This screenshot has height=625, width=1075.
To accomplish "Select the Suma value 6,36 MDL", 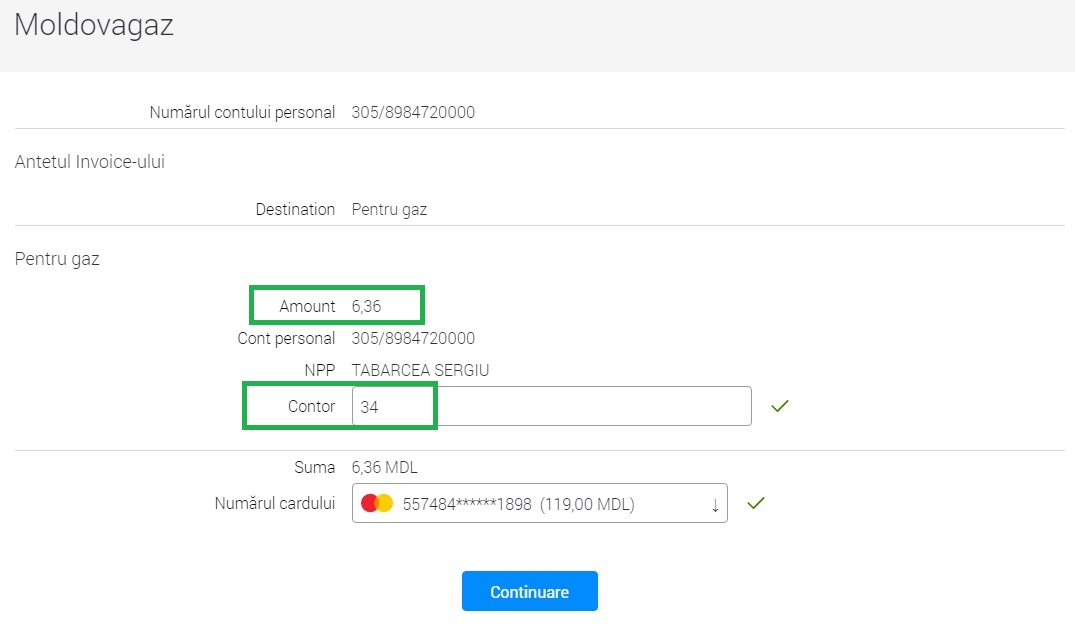I will [384, 466].
